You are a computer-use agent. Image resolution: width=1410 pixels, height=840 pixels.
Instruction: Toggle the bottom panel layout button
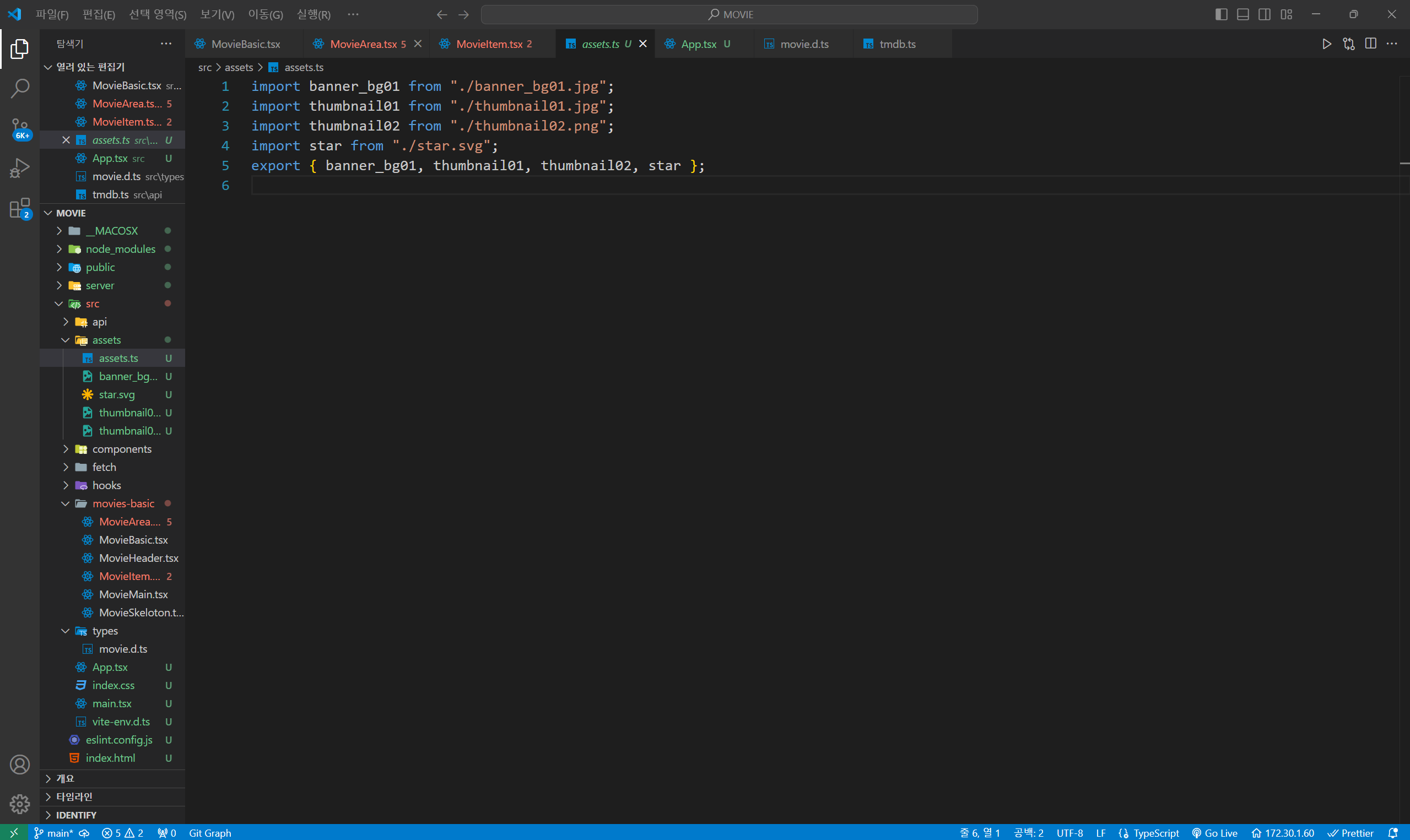tap(1242, 14)
